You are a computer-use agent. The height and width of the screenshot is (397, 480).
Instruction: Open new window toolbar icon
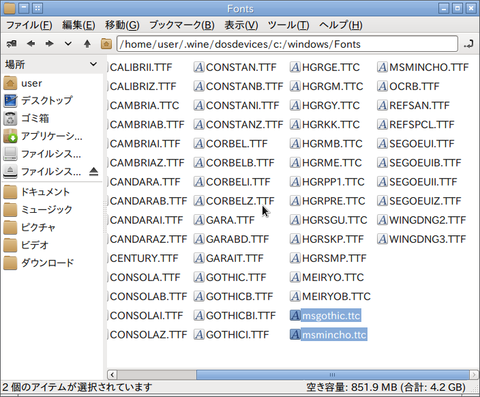tap(12, 44)
